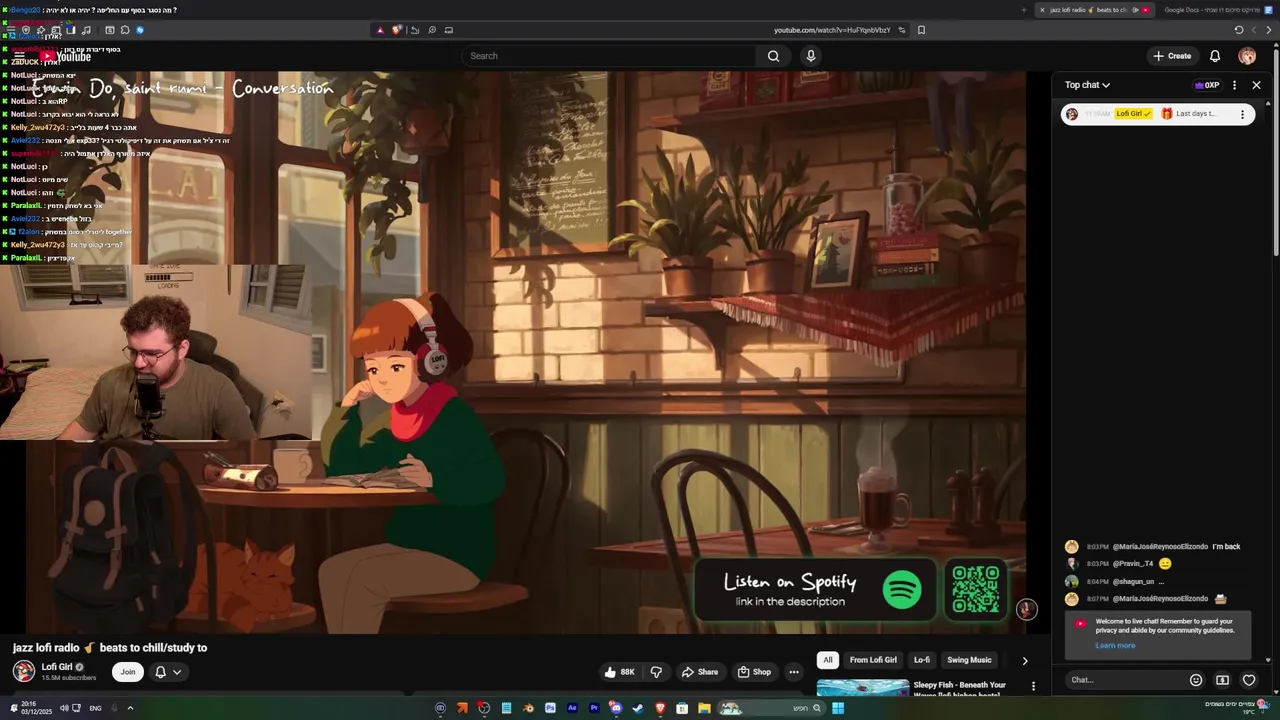Click the Create button

point(1172,56)
